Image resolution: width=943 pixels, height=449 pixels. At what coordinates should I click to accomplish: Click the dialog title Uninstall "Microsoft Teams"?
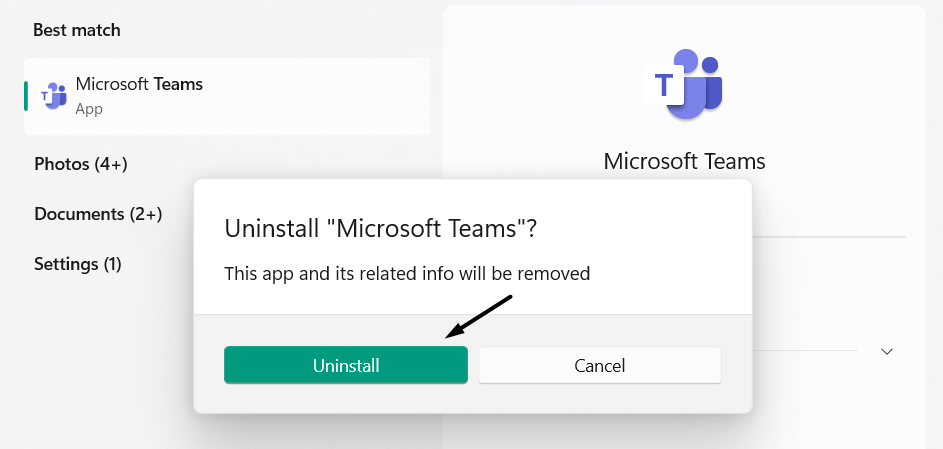tap(381, 228)
